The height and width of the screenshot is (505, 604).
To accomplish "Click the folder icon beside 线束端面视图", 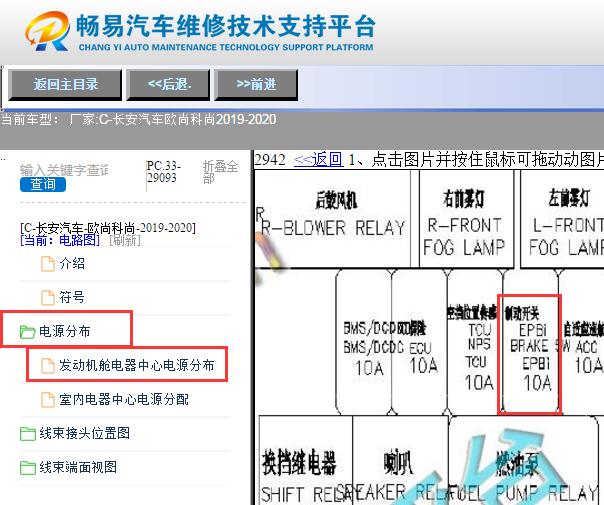I will click(x=27, y=468).
